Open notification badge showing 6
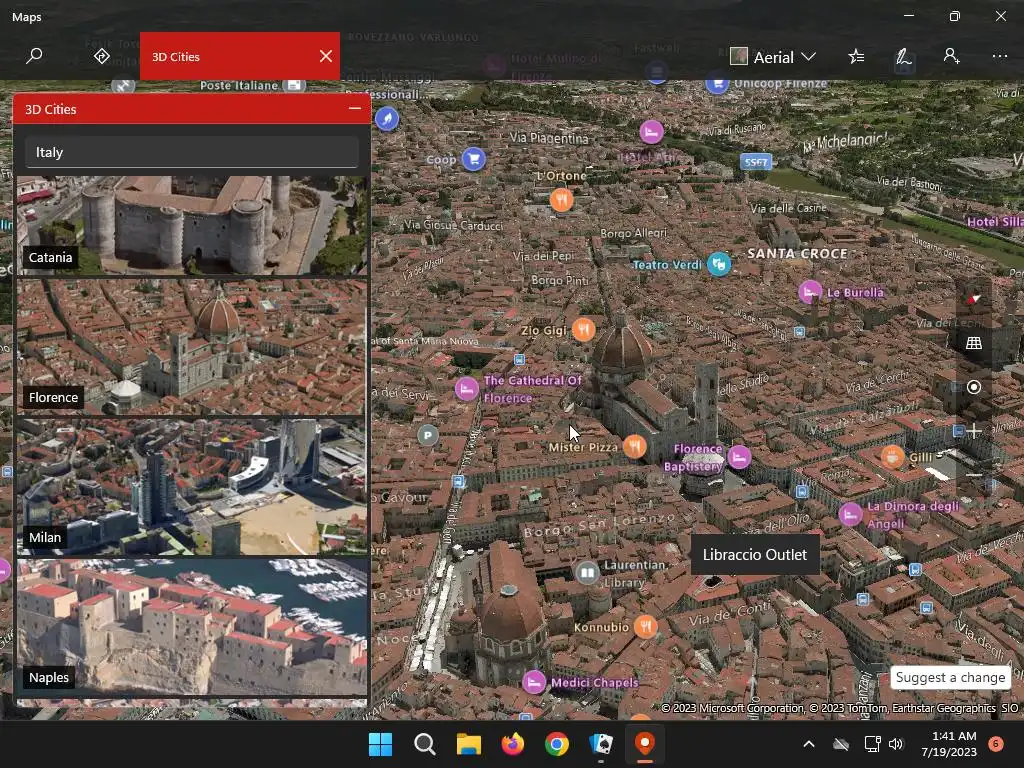The width and height of the screenshot is (1024, 768). pyautogui.click(x=996, y=744)
